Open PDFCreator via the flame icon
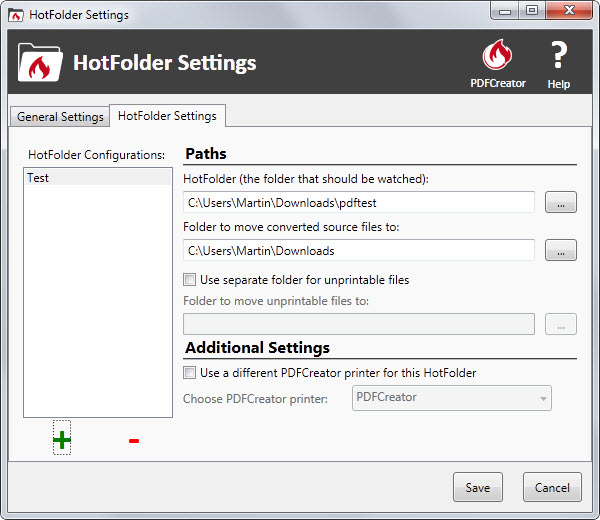This screenshot has height=520, width=600. (497, 55)
